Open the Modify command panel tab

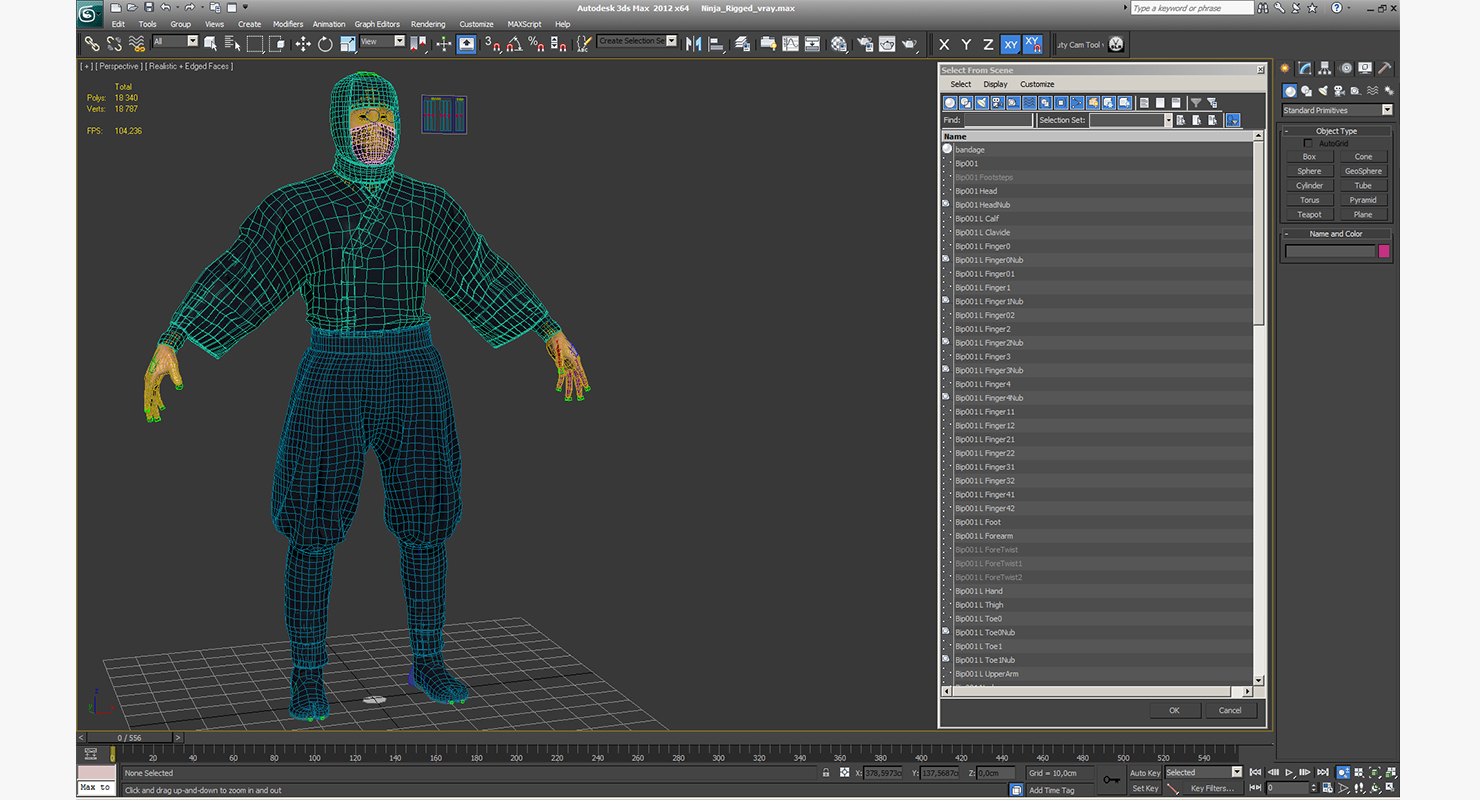(1305, 68)
